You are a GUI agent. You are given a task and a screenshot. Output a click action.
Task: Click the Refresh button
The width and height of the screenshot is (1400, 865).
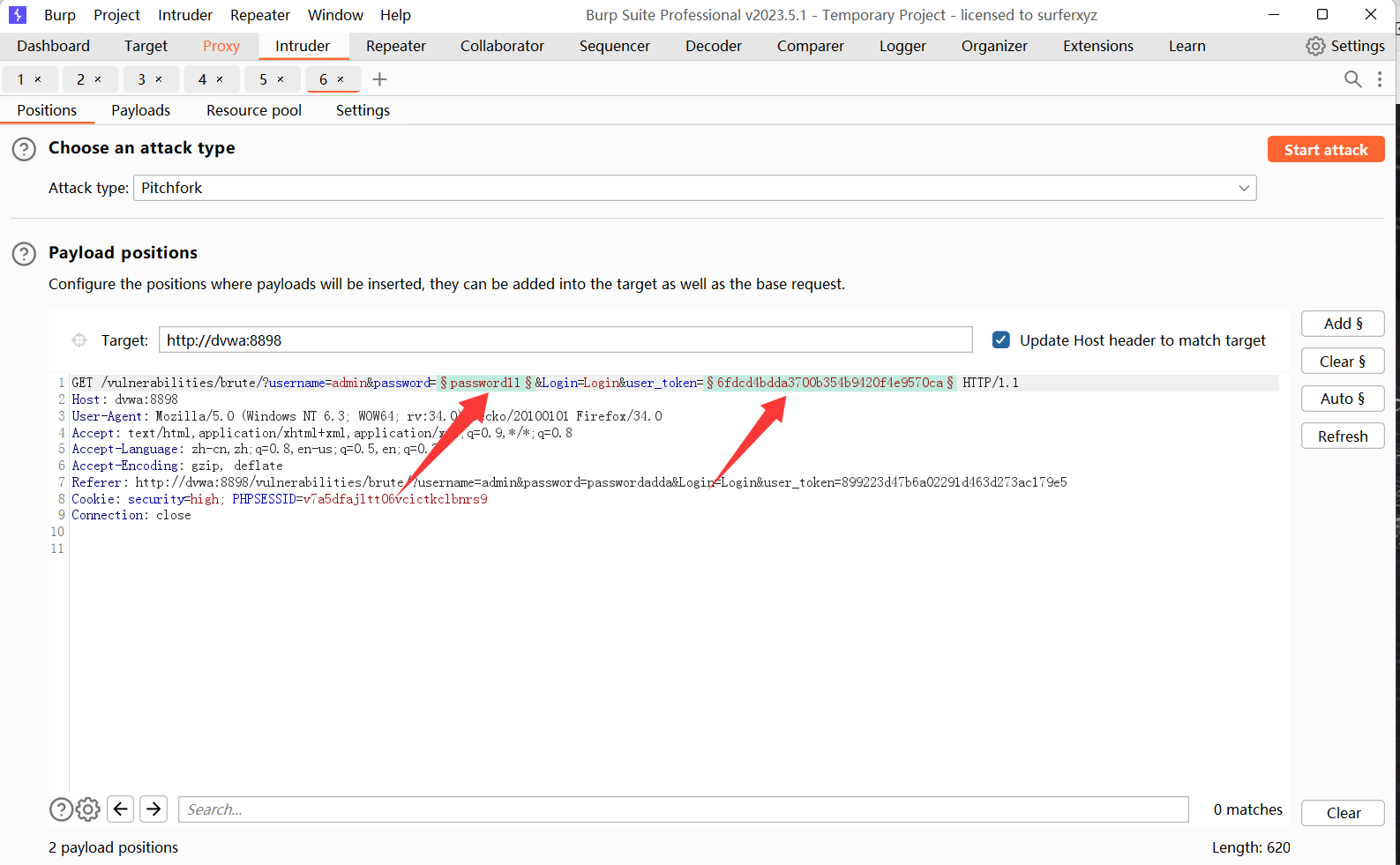pyautogui.click(x=1343, y=436)
